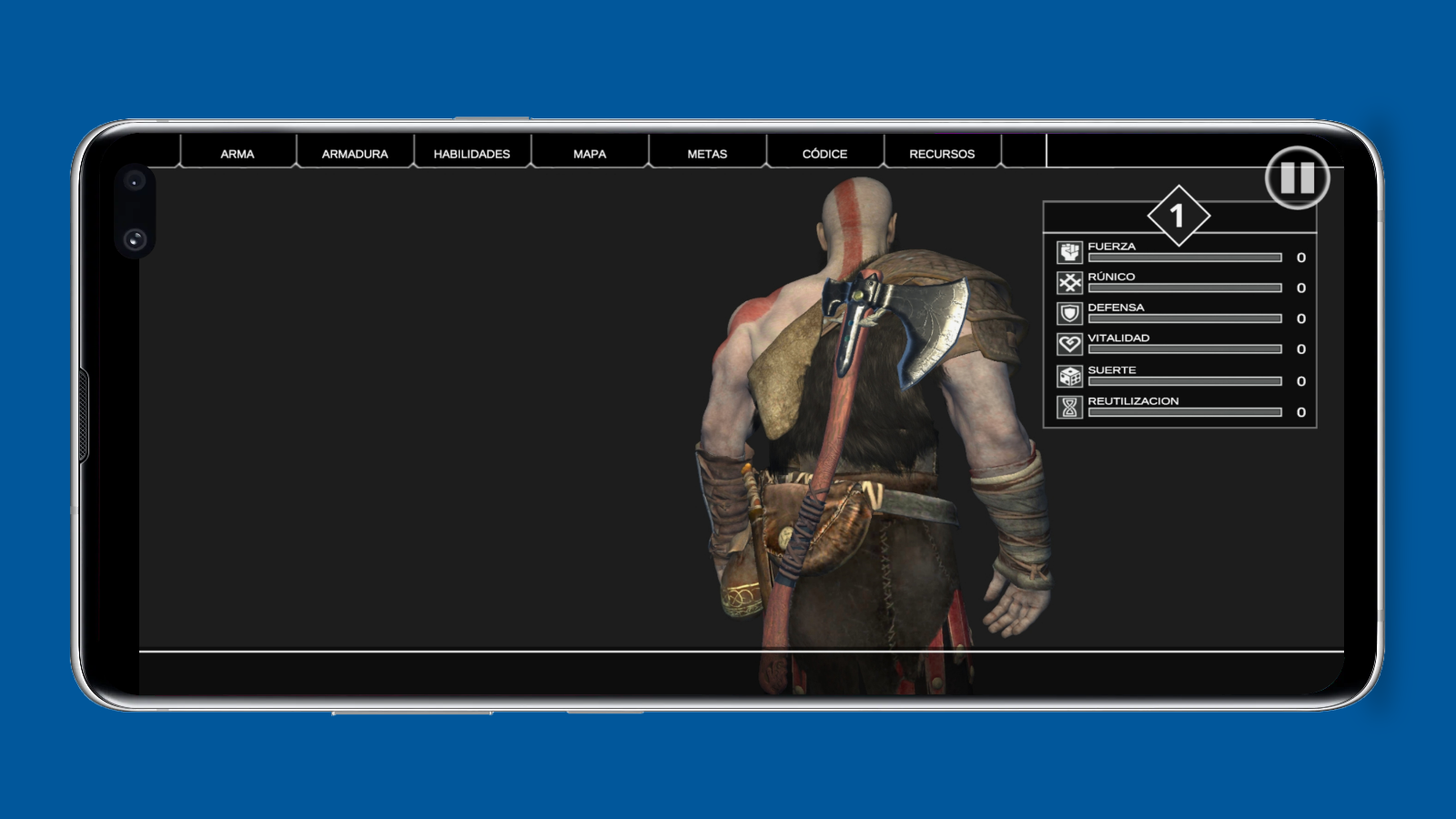The width and height of the screenshot is (1456, 819).
Task: Click the RÚNICO label
Action: [1111, 277]
